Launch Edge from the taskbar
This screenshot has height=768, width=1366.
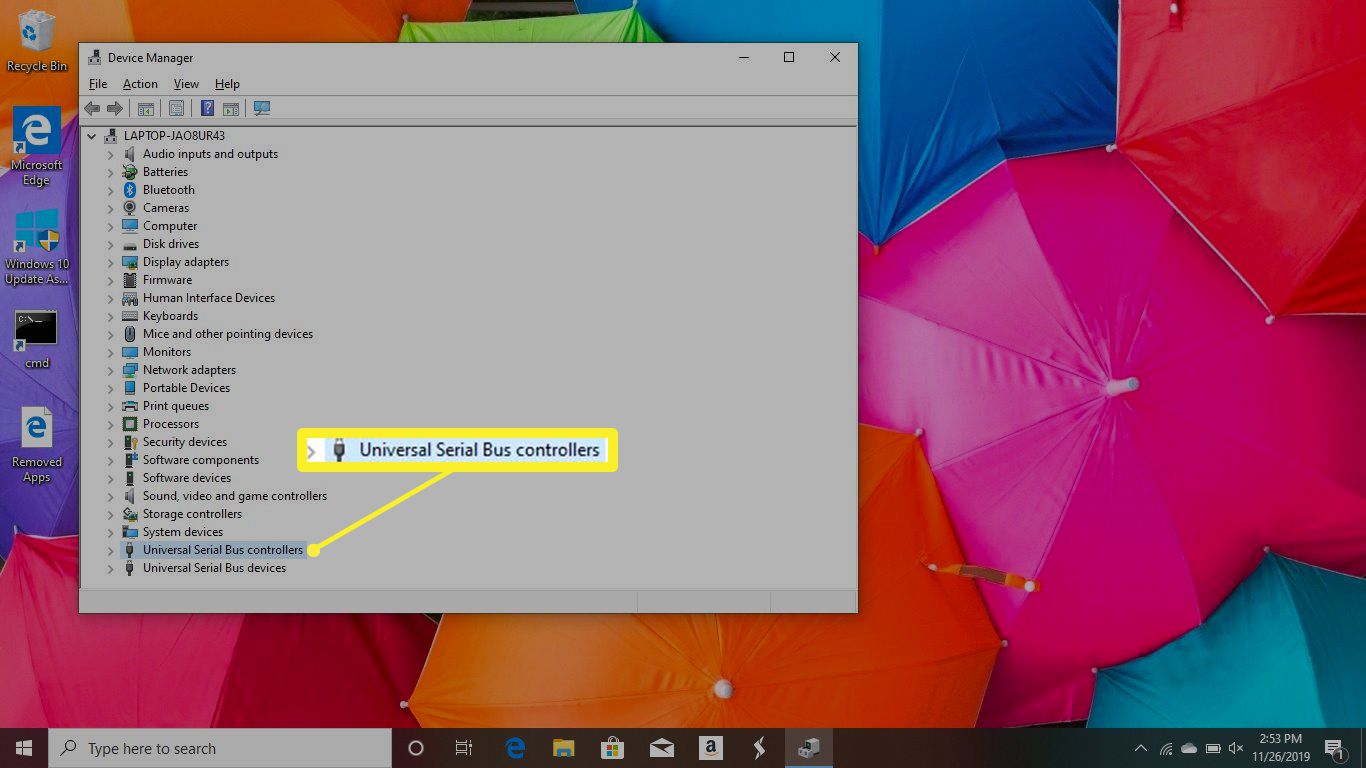(515, 748)
